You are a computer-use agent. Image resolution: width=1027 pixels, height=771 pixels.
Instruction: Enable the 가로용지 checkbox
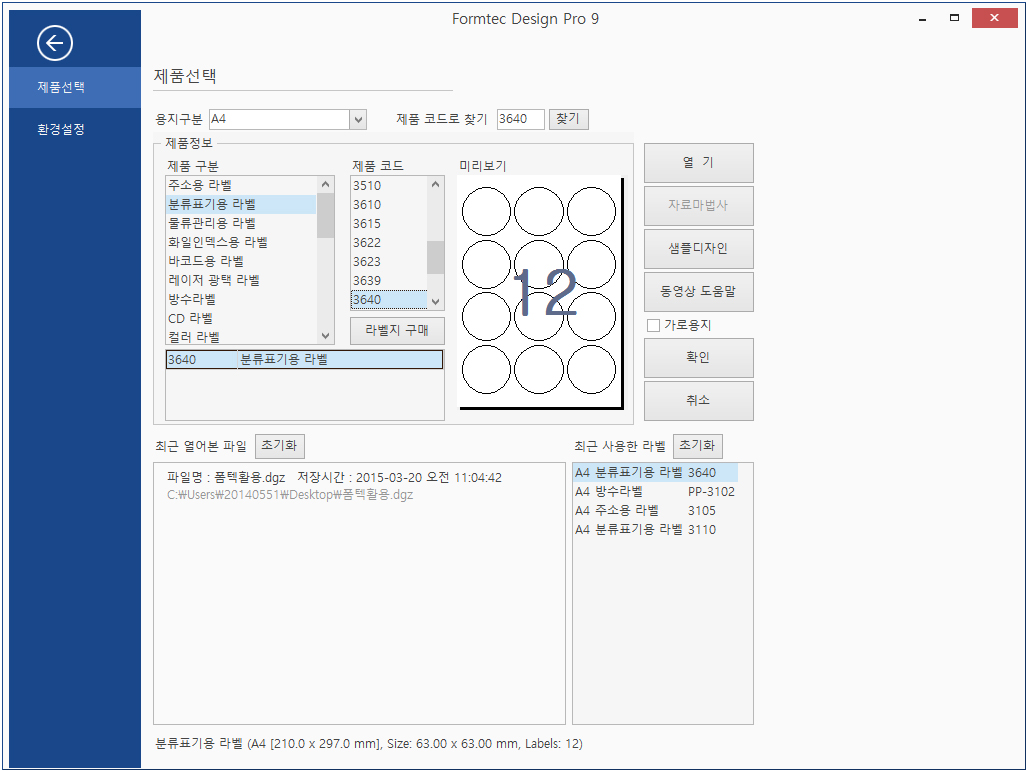click(x=654, y=326)
